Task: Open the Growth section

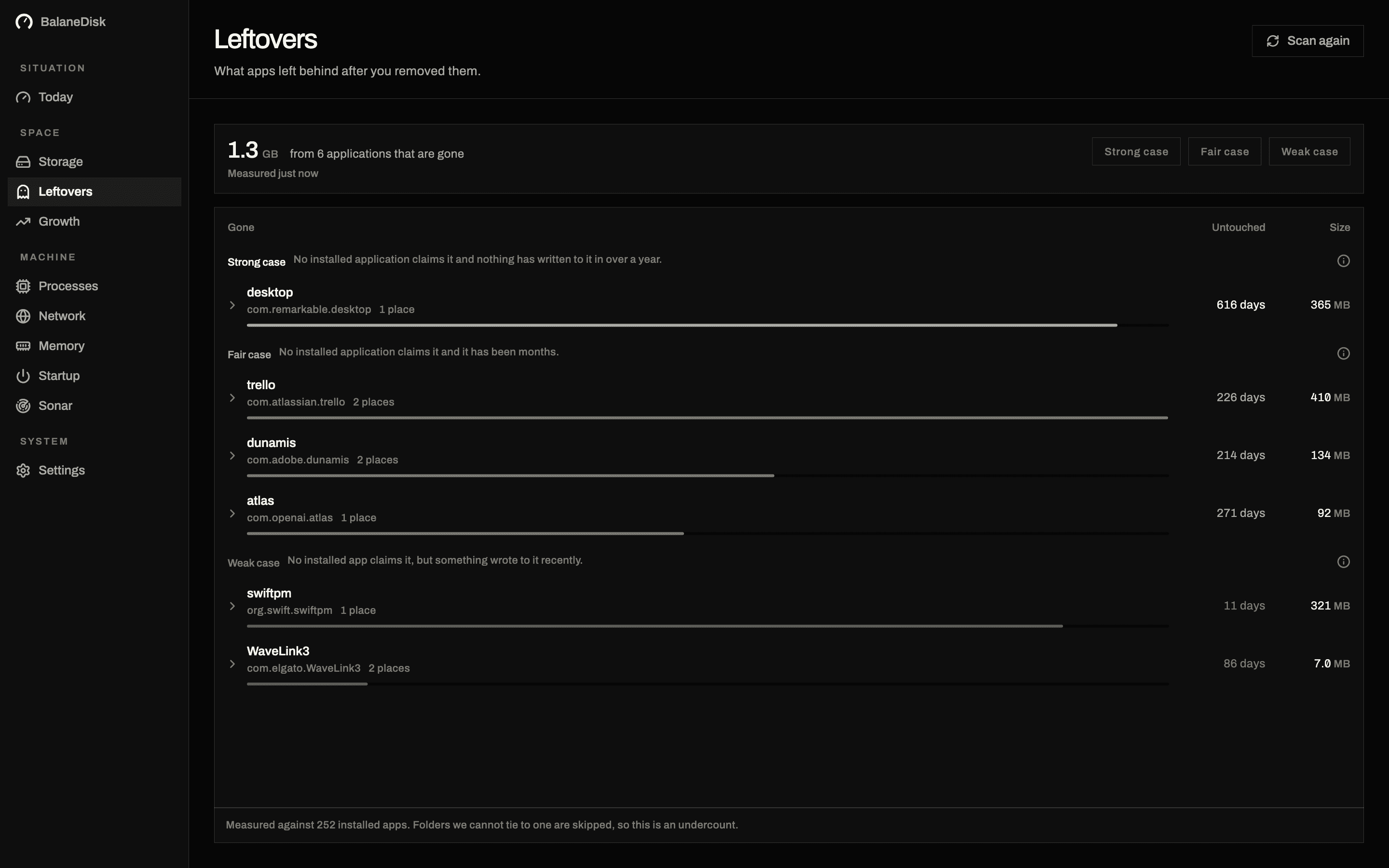Action: 94,222
